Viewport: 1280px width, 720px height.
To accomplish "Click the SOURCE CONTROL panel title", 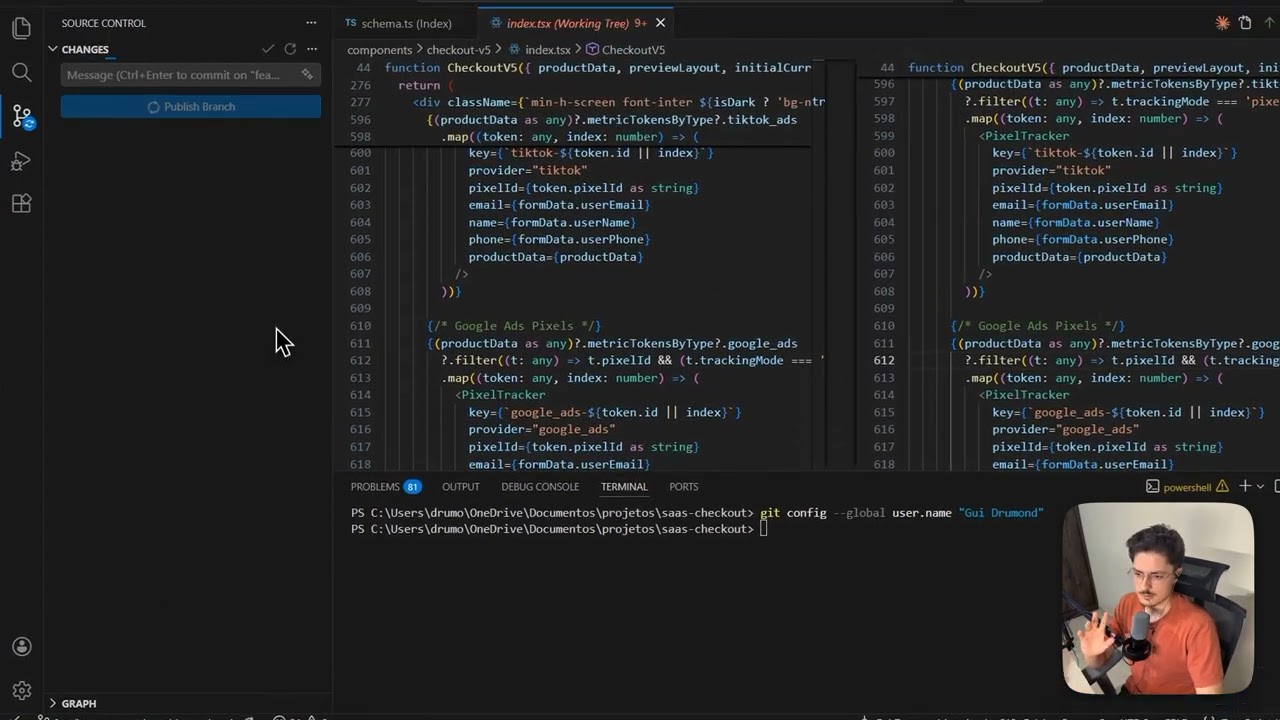I will click(103, 23).
